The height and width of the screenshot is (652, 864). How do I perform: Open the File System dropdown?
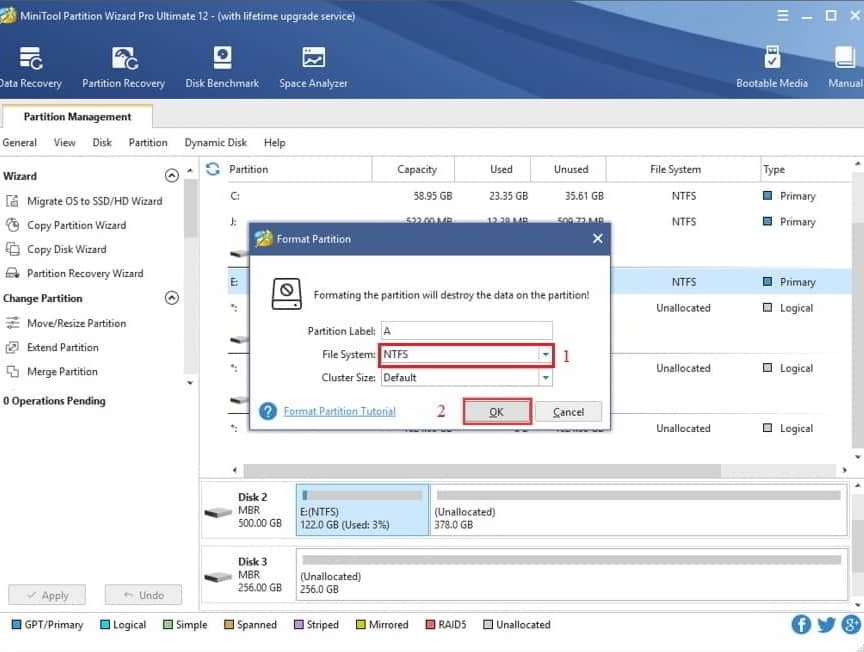[x=545, y=354]
